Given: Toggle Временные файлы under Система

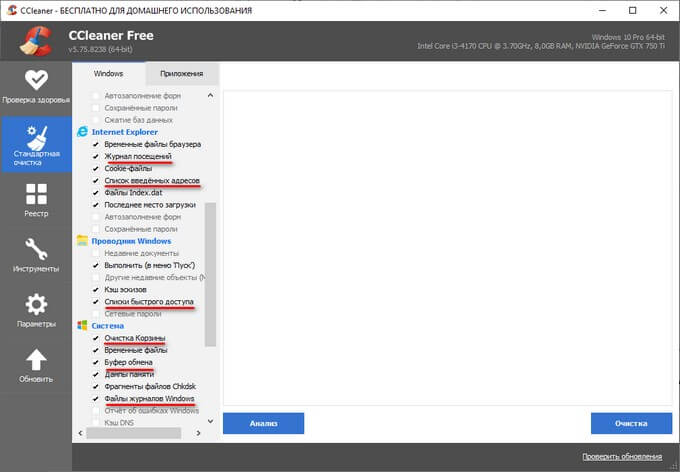Looking at the screenshot, I should pyautogui.click(x=96, y=350).
